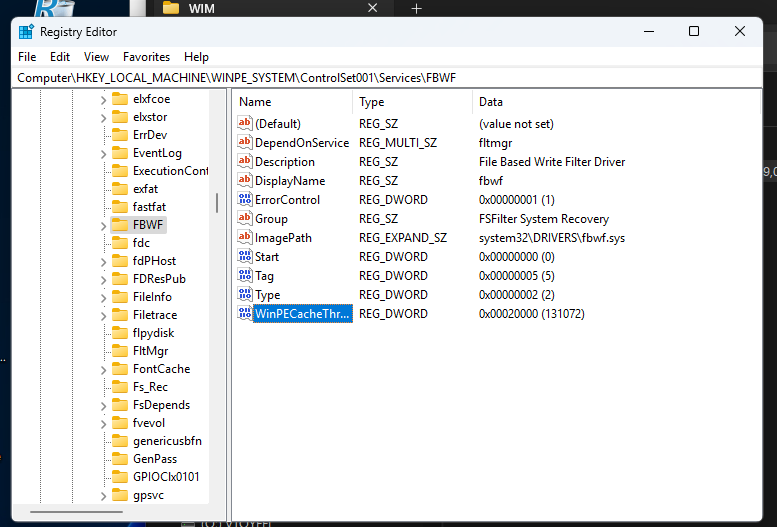The height and width of the screenshot is (527, 777).
Task: Select the ExecutionCont key label
Action: pos(170,171)
